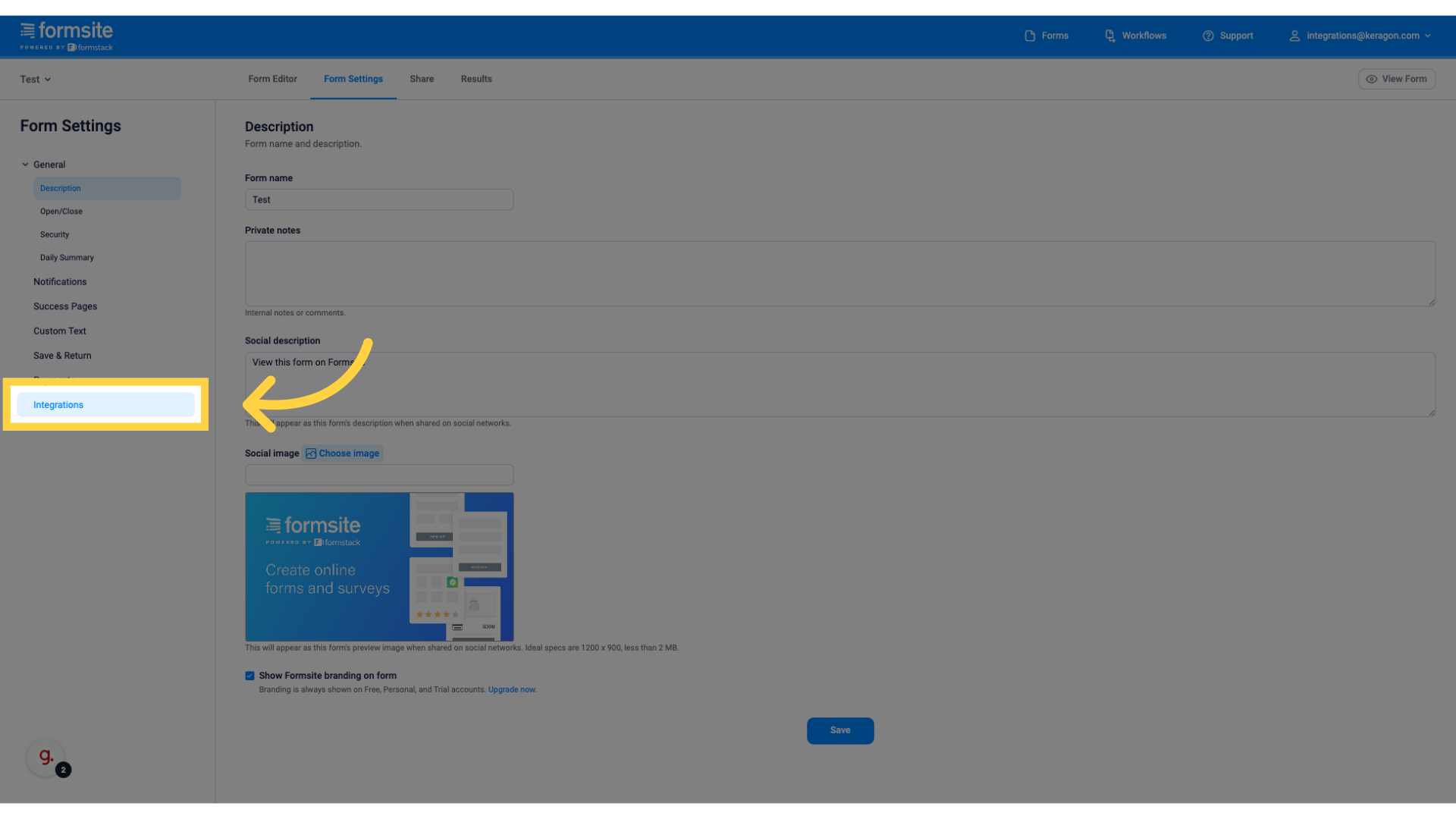Select the Form Settings tab
The height and width of the screenshot is (819, 1456).
click(353, 79)
